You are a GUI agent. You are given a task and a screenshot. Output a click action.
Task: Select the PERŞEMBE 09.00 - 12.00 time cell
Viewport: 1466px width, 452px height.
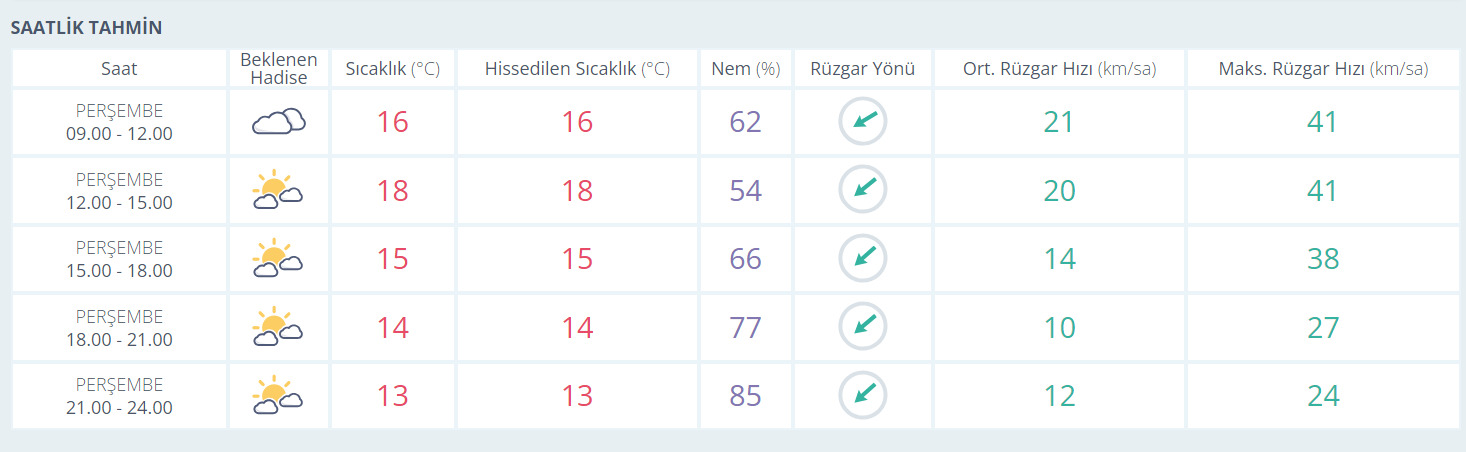pyautogui.click(x=119, y=122)
